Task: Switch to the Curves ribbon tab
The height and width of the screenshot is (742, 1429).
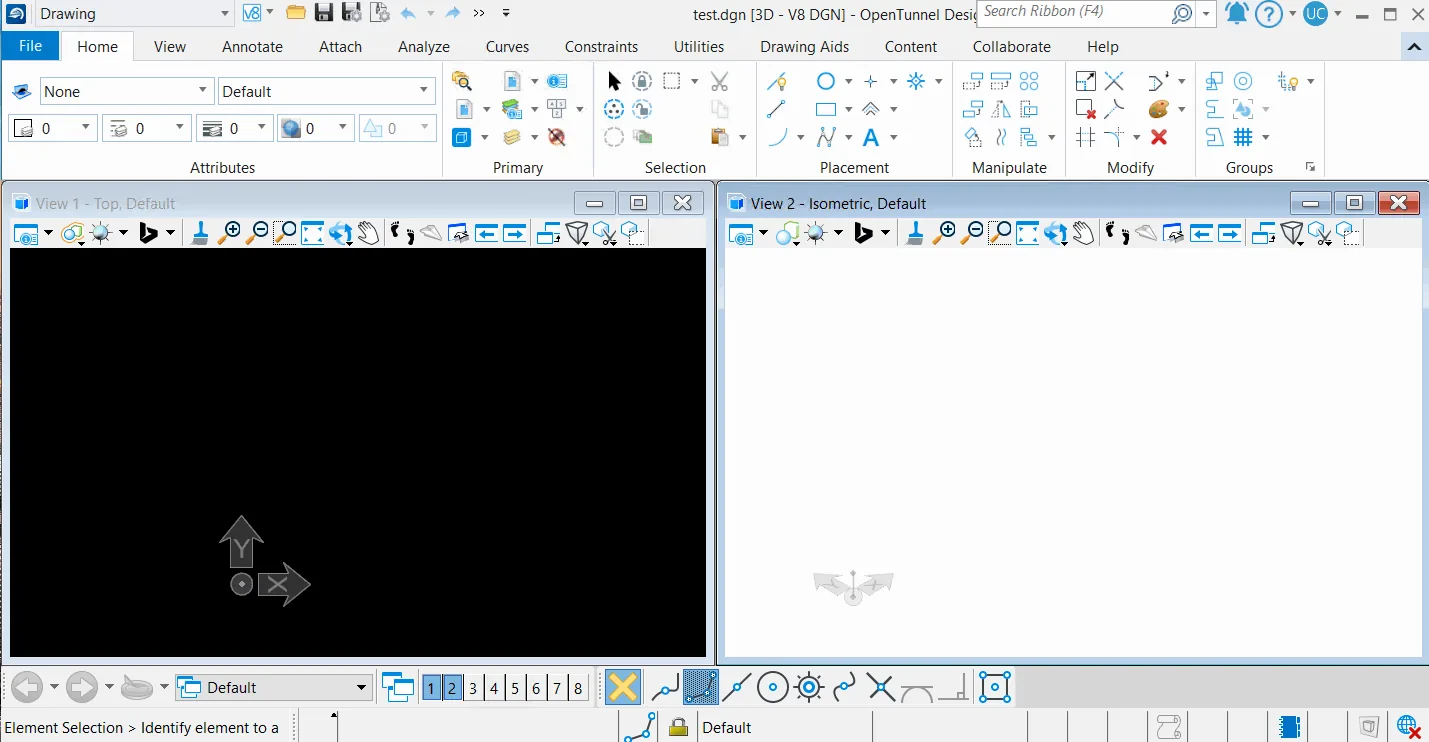Action: (507, 46)
